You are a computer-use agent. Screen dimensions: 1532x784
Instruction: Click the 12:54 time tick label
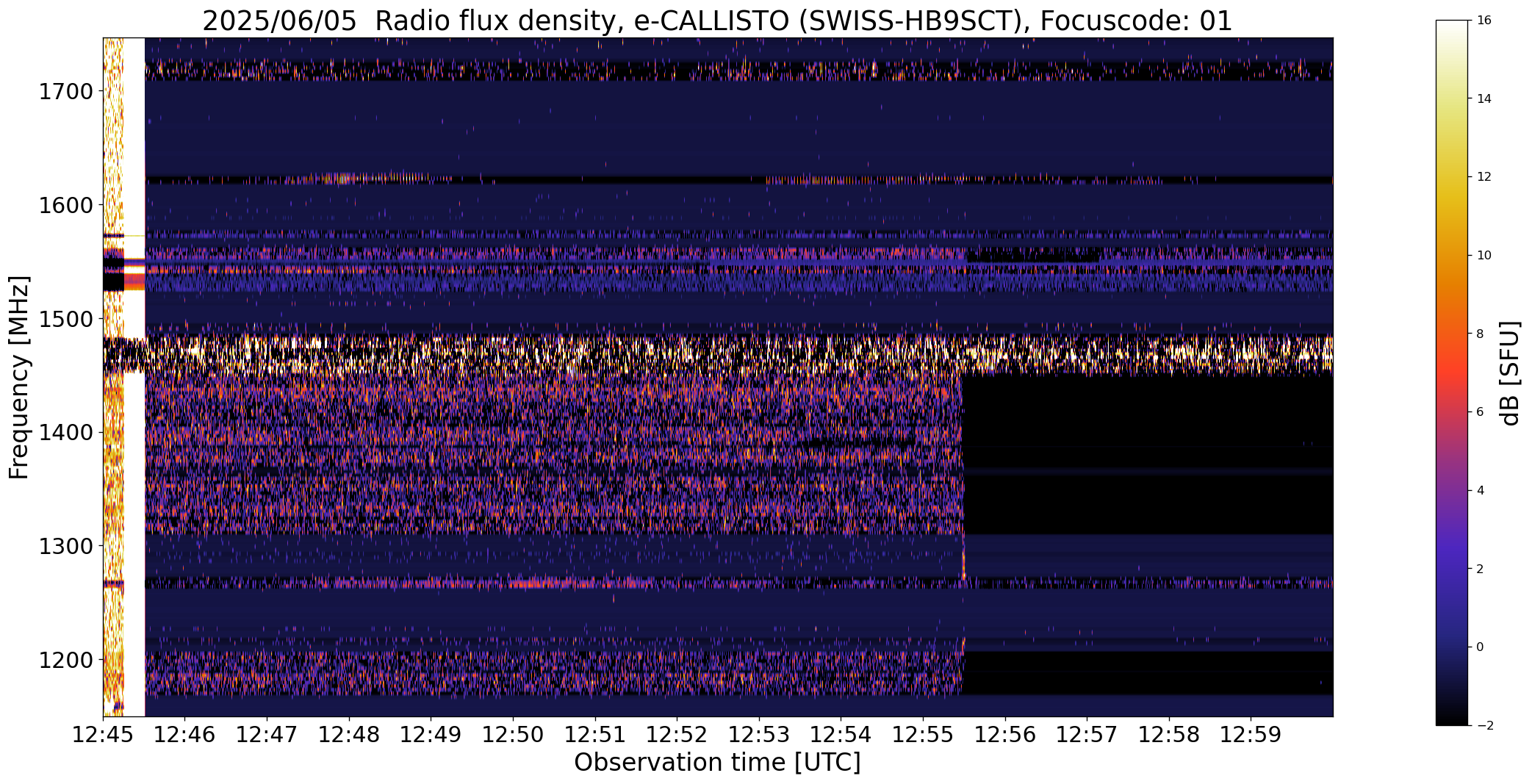point(841,735)
